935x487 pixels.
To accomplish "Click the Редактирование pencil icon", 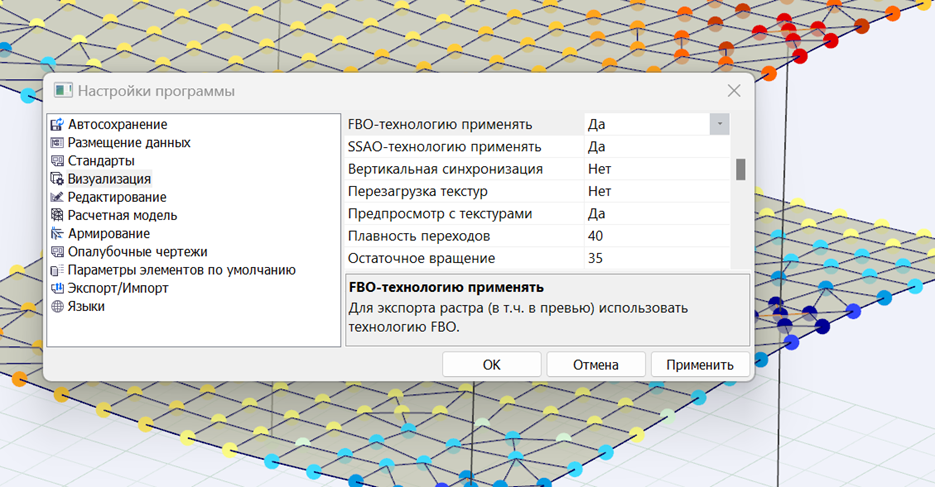I will point(57,198).
